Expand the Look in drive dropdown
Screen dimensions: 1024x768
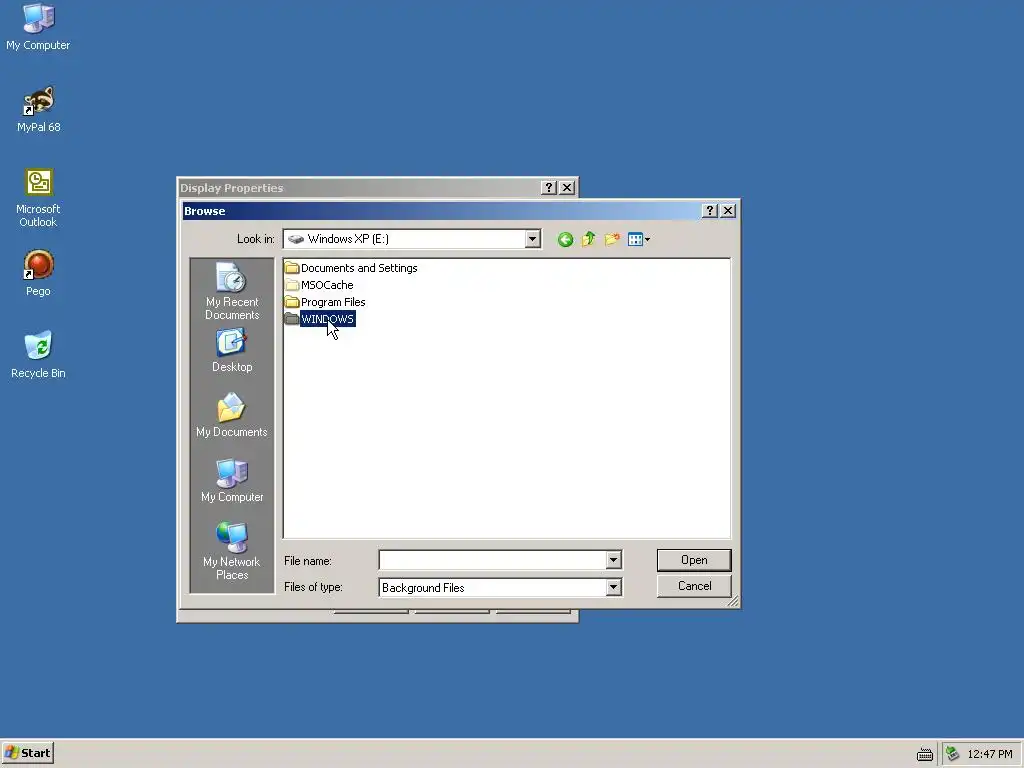click(533, 239)
